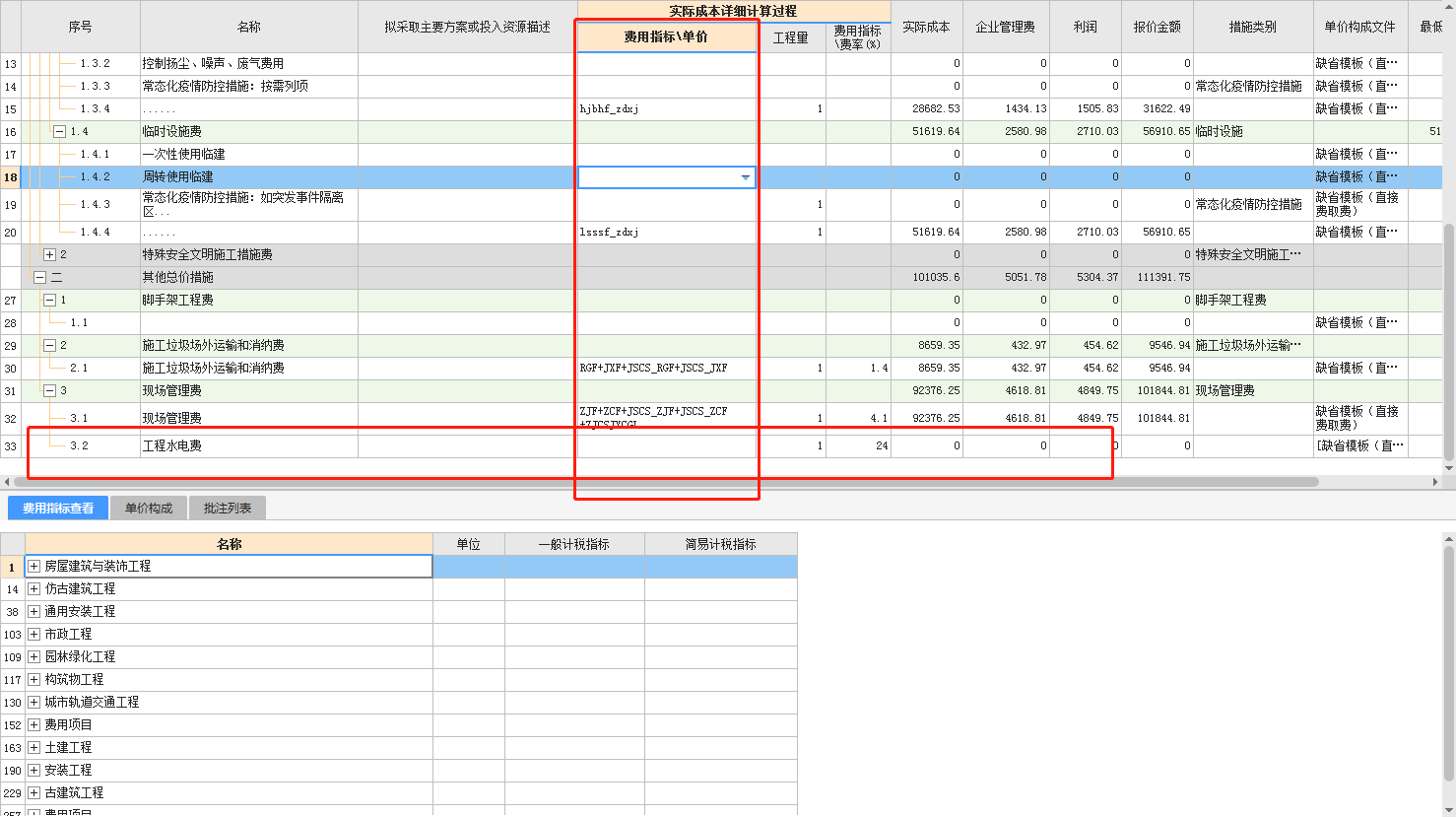Expand 城市轨道交通工程 in the indicator list
Image resolution: width=1456 pixels, height=817 pixels.
click(33, 703)
